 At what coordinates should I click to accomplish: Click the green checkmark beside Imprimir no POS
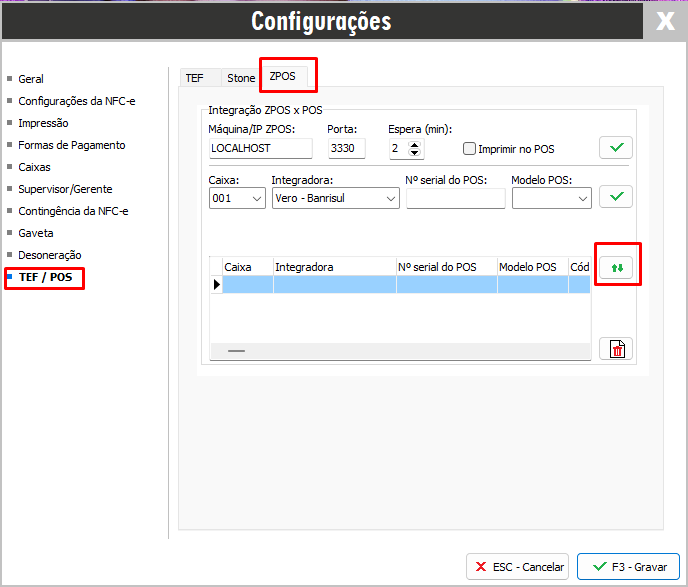(616, 148)
